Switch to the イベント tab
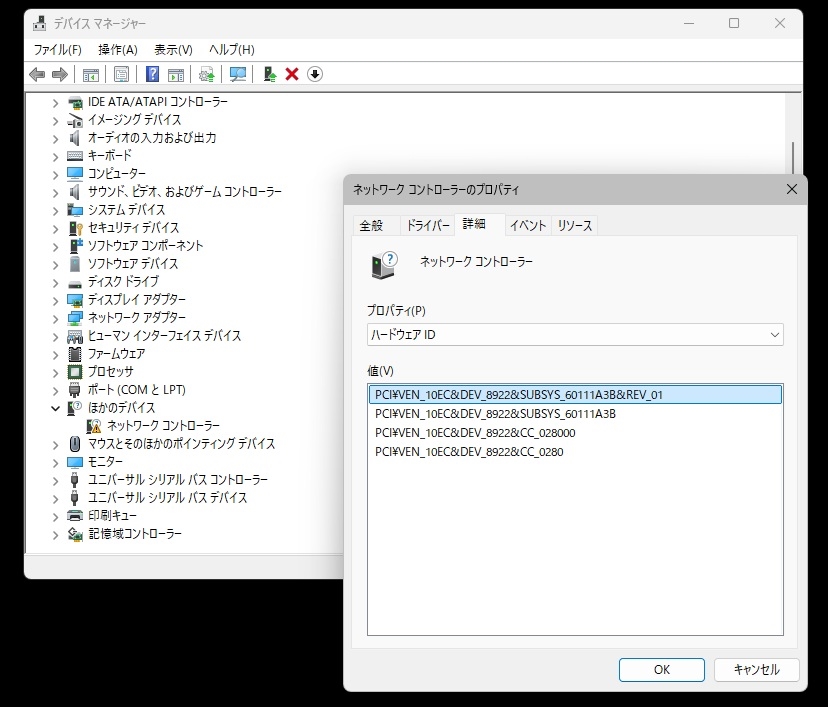 pos(528,225)
